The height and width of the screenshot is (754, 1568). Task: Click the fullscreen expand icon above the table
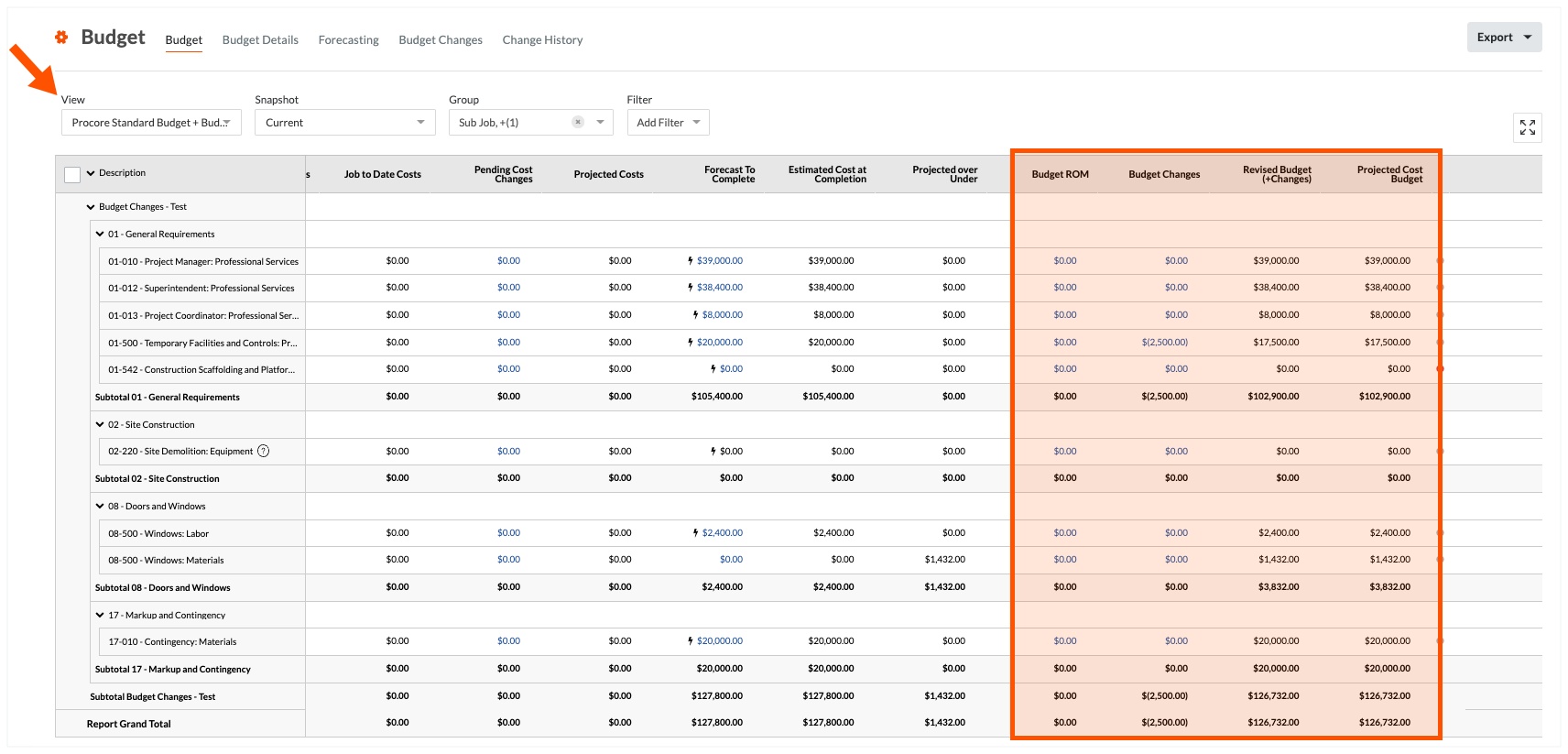[x=1527, y=127]
